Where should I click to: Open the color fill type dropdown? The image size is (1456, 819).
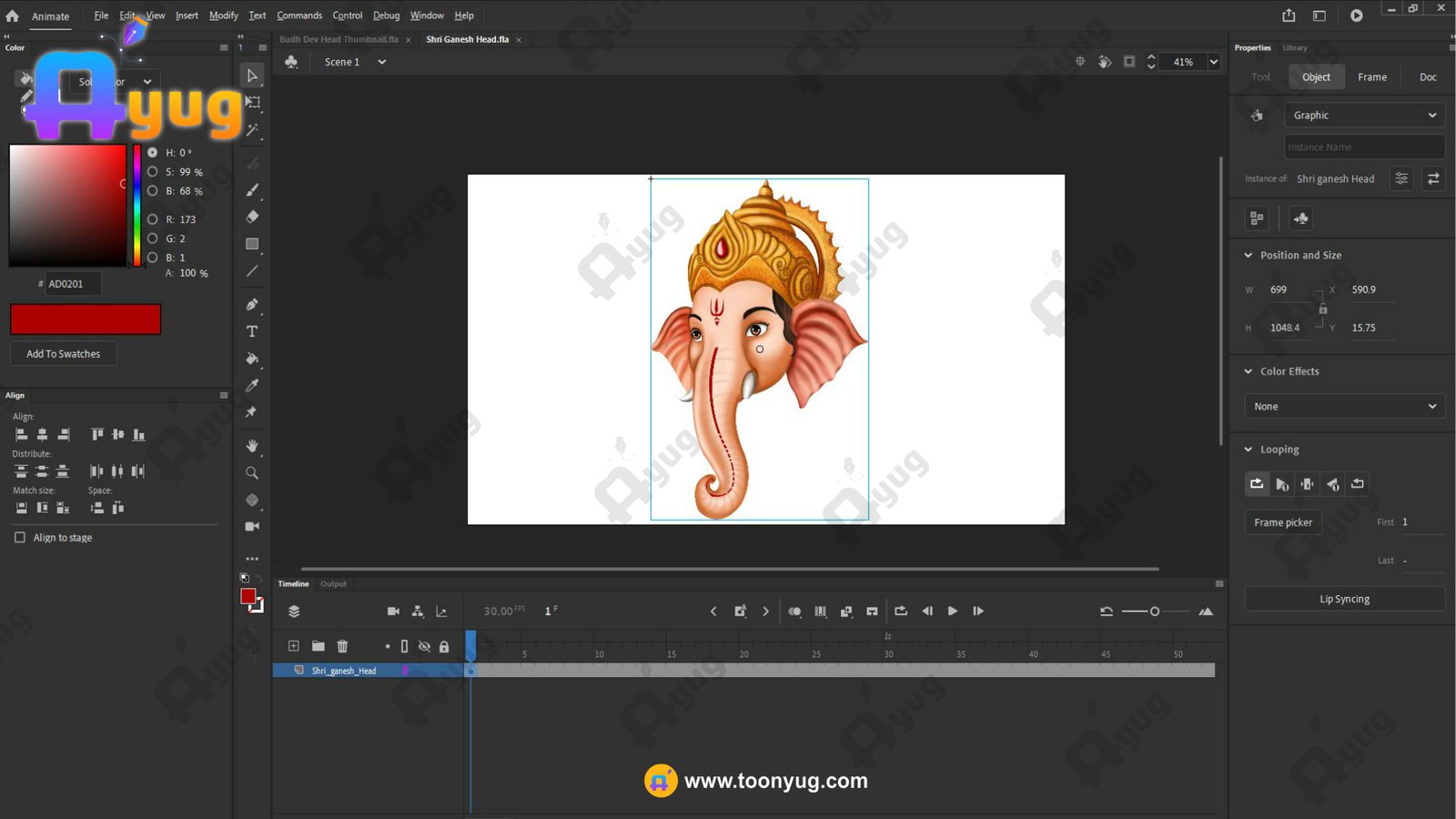pos(114,81)
